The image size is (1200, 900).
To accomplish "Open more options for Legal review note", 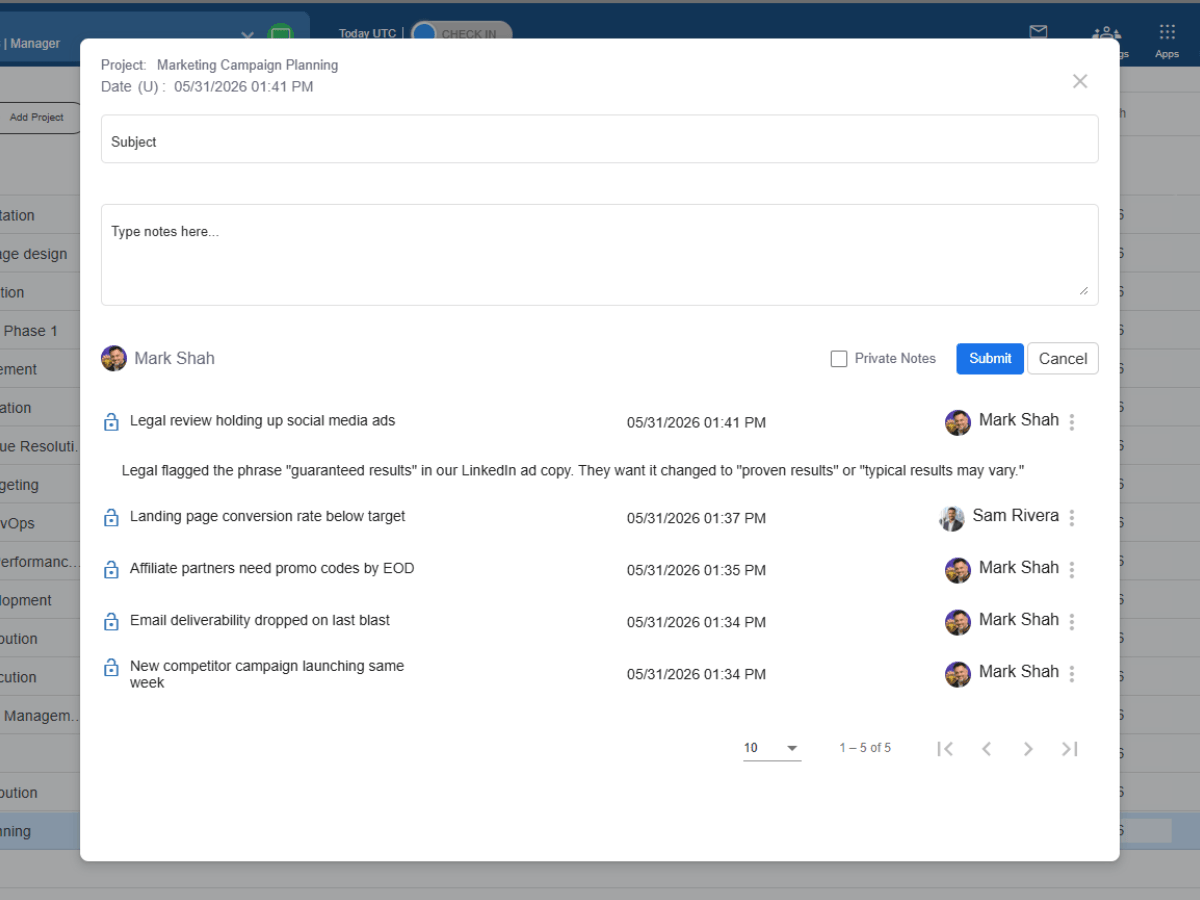I will click(1072, 422).
